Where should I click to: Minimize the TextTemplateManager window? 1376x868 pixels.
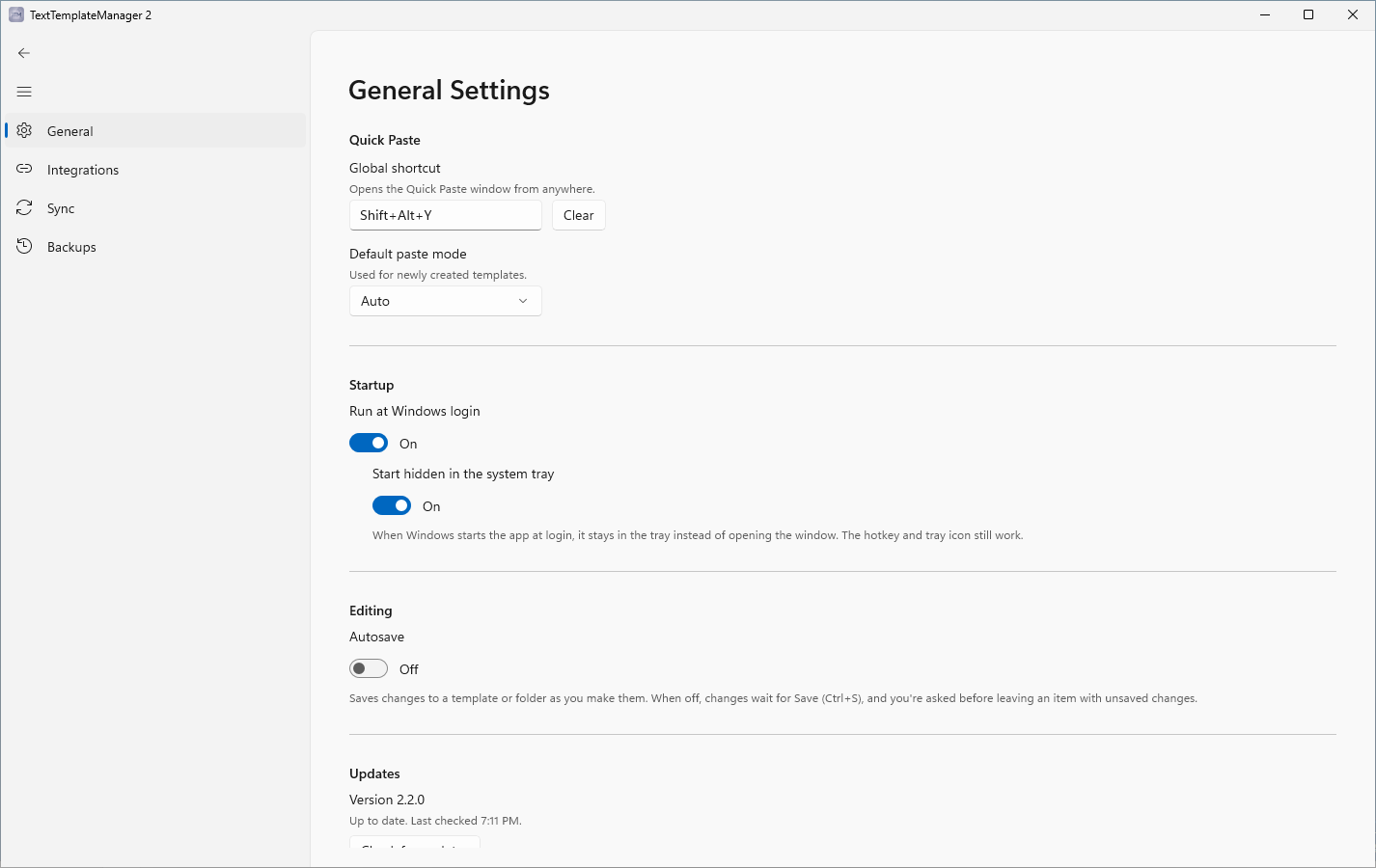click(1264, 14)
